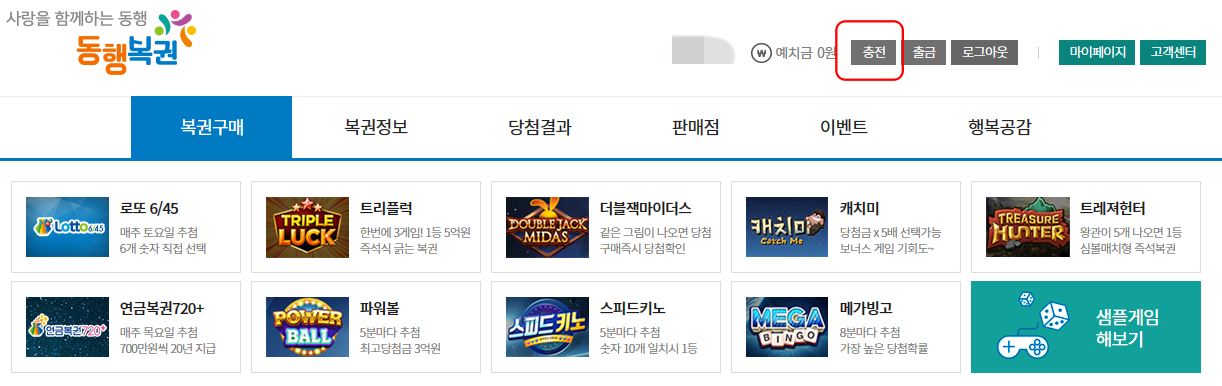This screenshot has width=1222, height=386.
Task: Click '숫자 10개 일치시 1등' text
Action: 648,348
